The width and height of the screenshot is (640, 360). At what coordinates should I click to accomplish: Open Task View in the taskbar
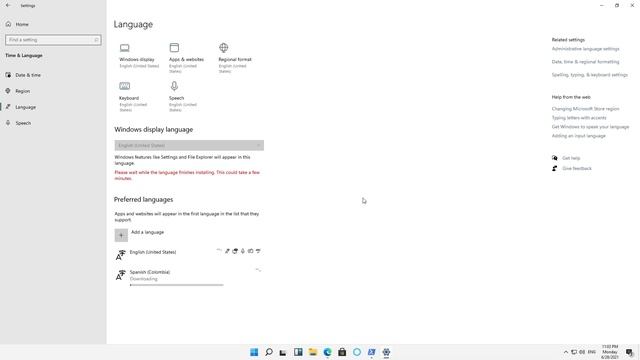(x=283, y=352)
